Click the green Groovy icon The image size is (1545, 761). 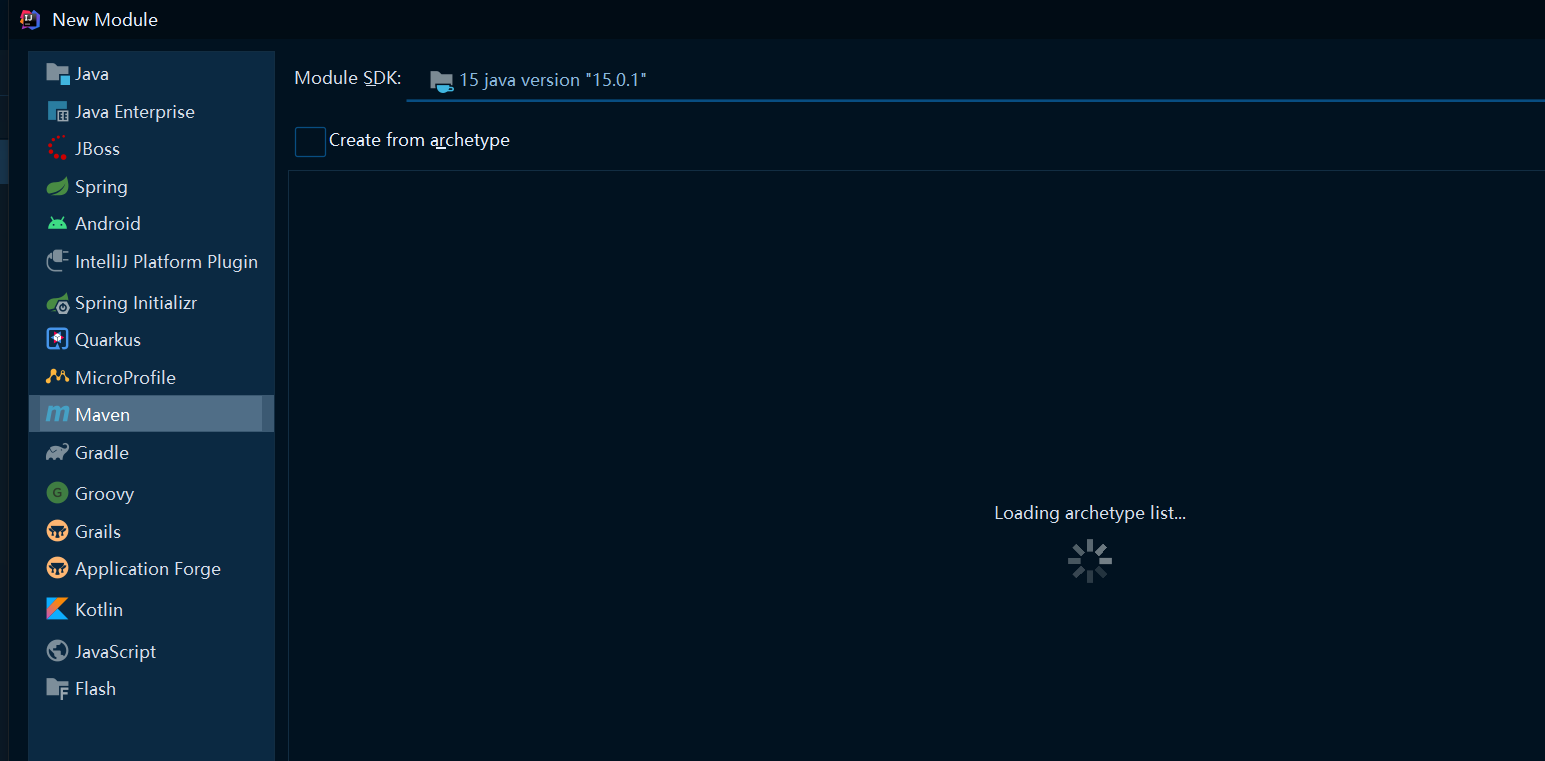point(58,493)
